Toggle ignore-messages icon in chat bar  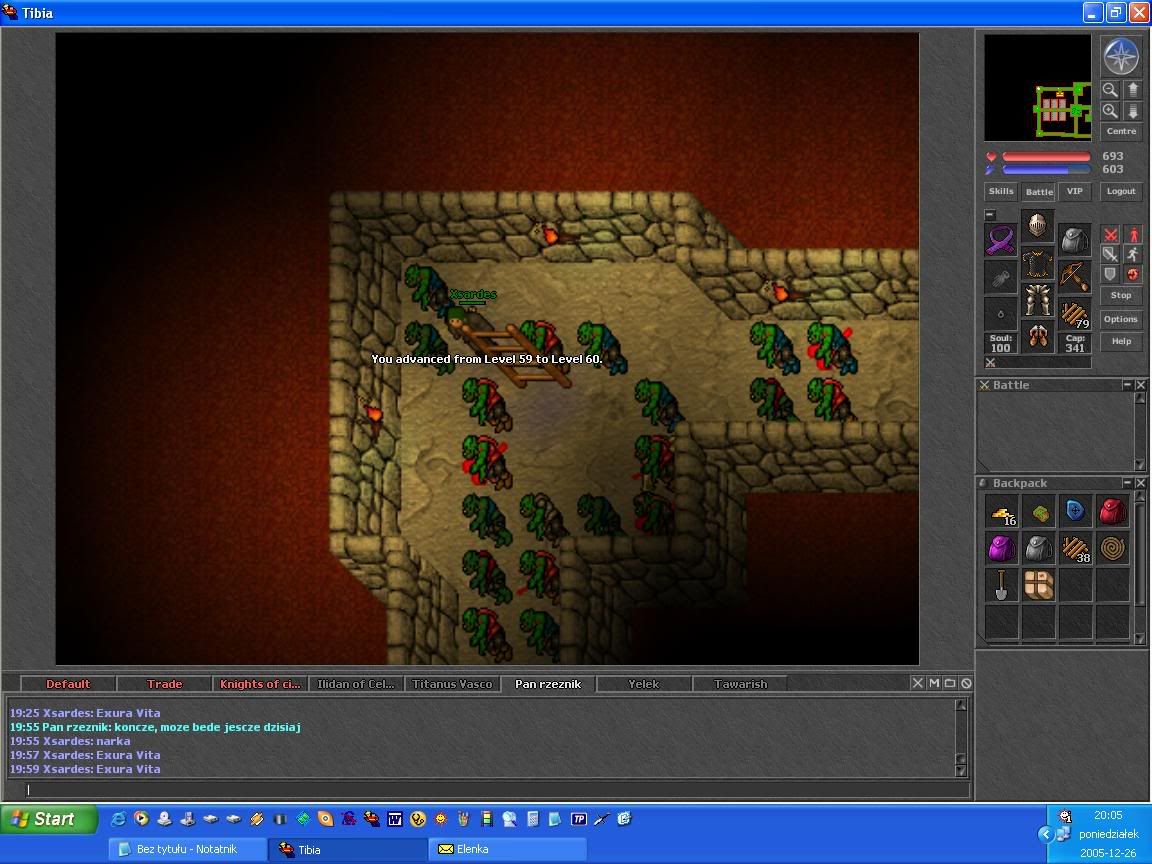coord(966,683)
